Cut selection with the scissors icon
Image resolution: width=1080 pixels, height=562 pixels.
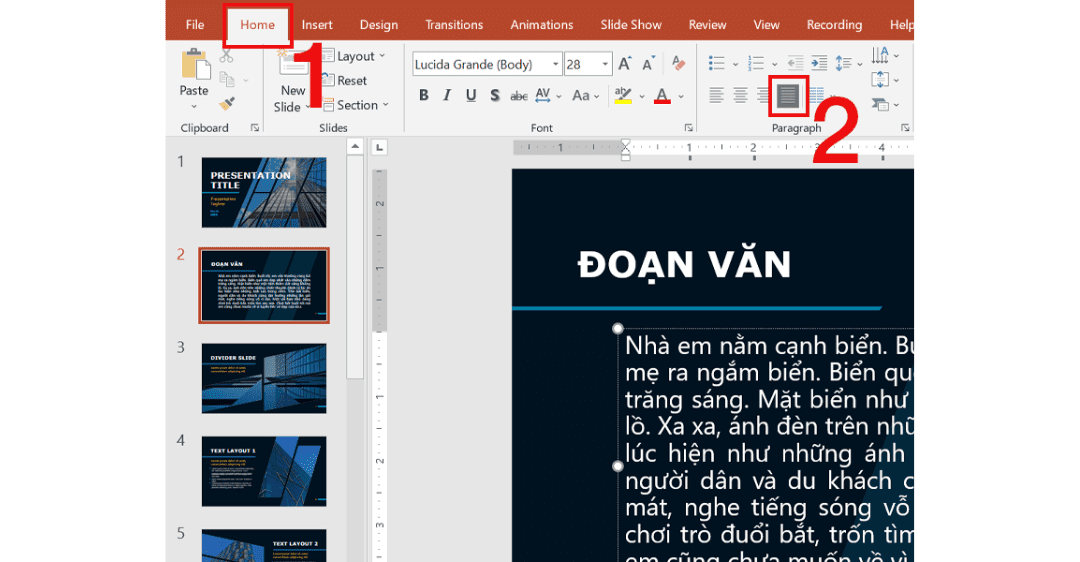pyautogui.click(x=227, y=56)
